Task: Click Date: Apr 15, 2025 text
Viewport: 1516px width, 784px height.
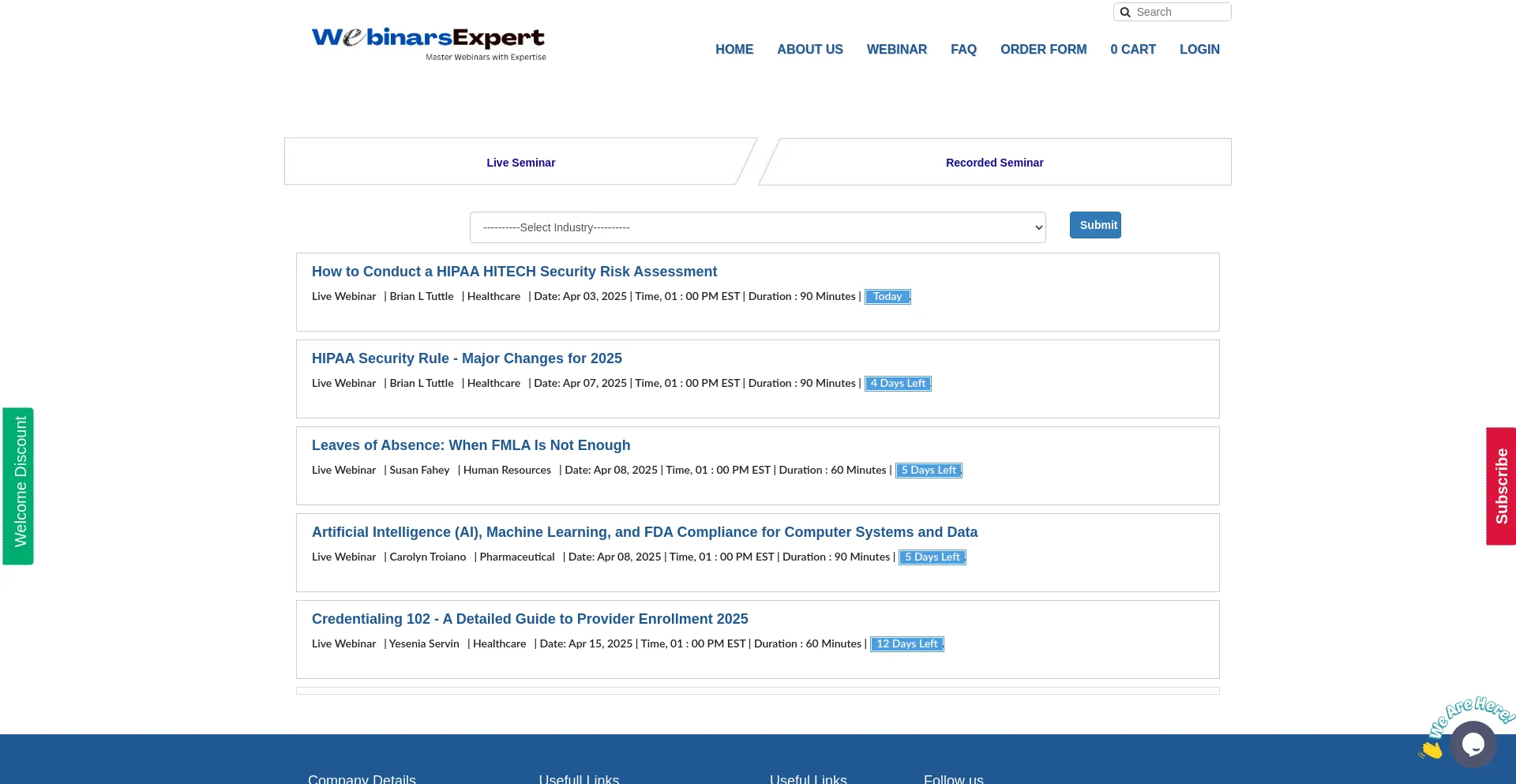Action: [586, 643]
